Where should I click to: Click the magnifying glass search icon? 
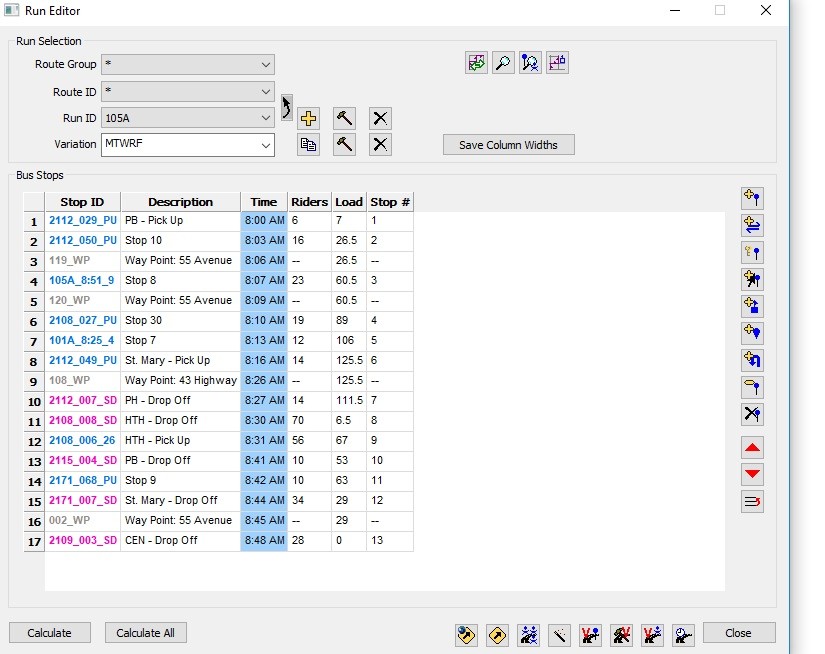504,63
